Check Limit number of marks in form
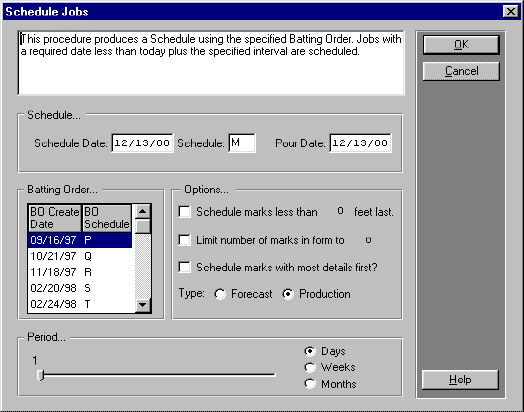 coord(184,240)
